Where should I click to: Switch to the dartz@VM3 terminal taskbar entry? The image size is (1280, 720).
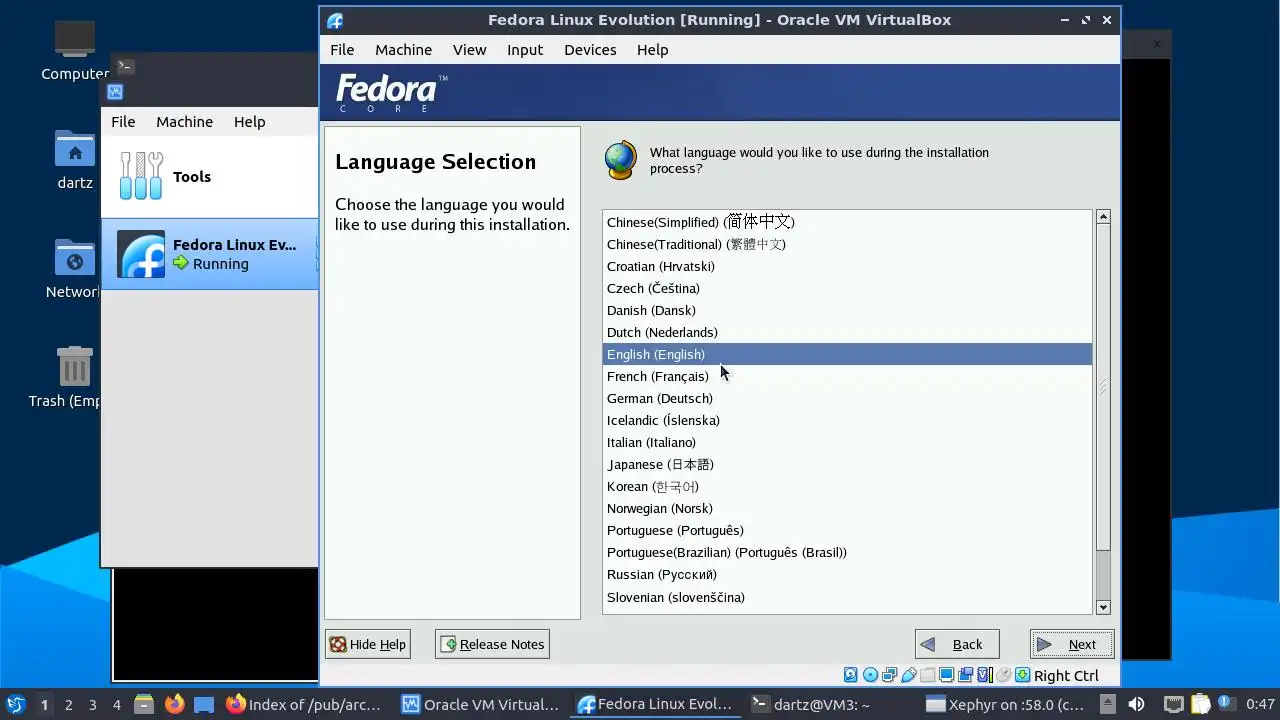pyautogui.click(x=810, y=704)
